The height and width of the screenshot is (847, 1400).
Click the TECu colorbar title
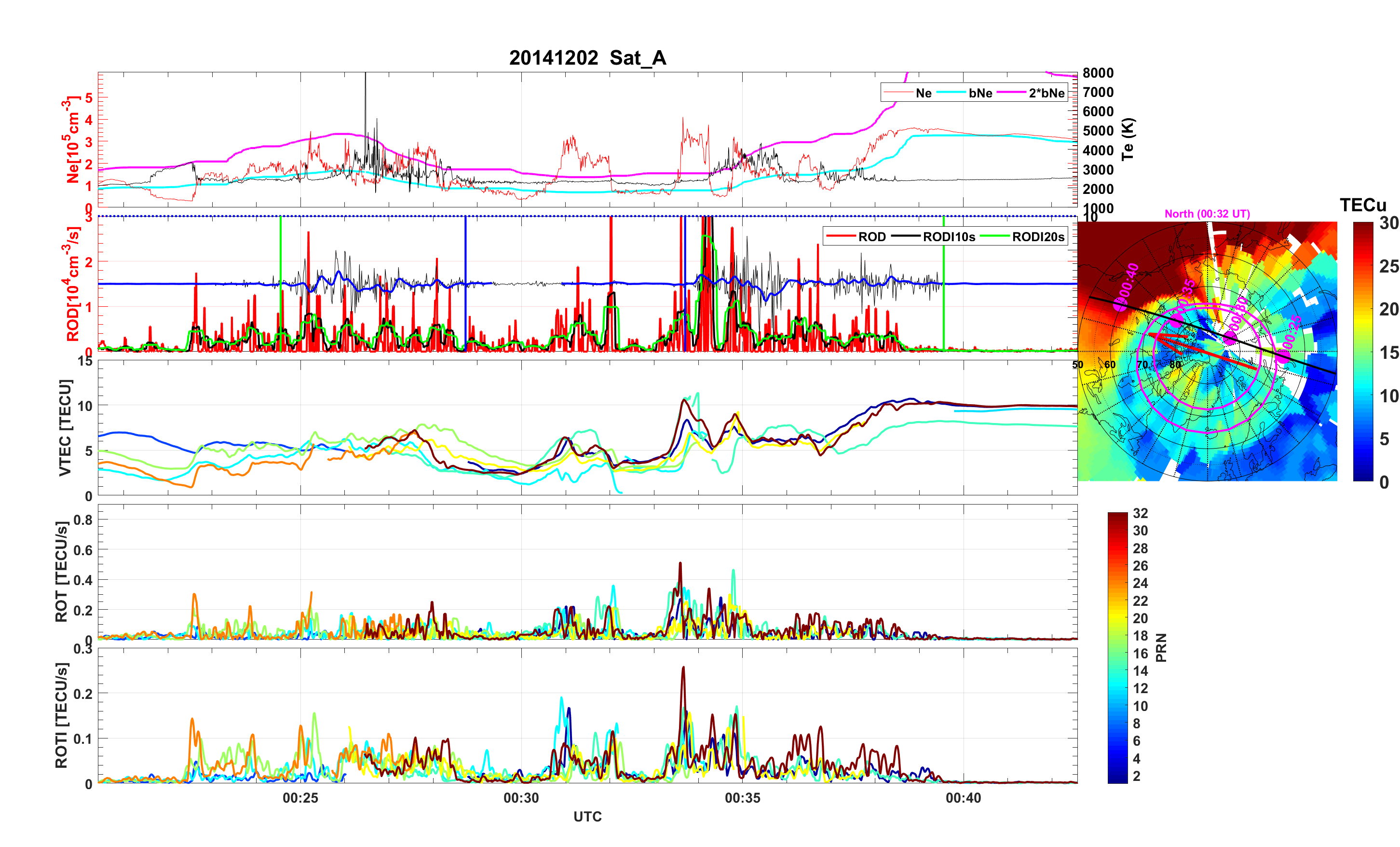click(x=1362, y=205)
